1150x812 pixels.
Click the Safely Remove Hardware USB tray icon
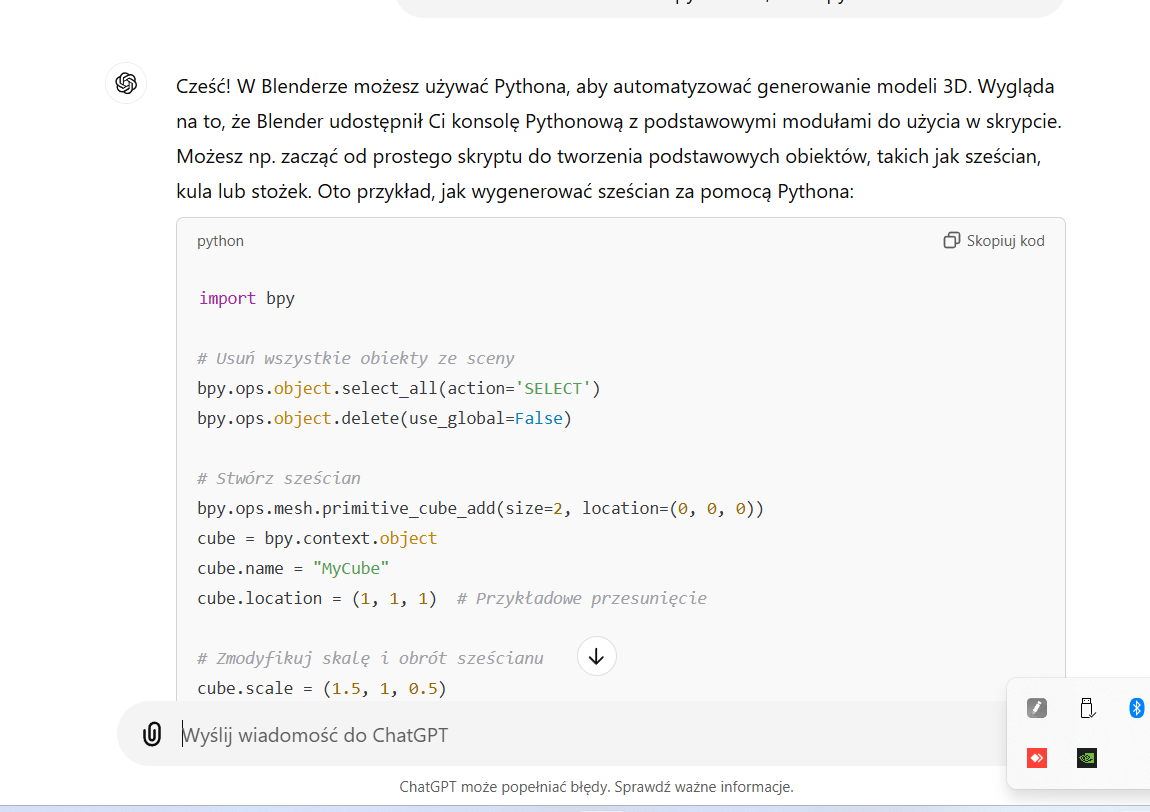tap(1087, 708)
